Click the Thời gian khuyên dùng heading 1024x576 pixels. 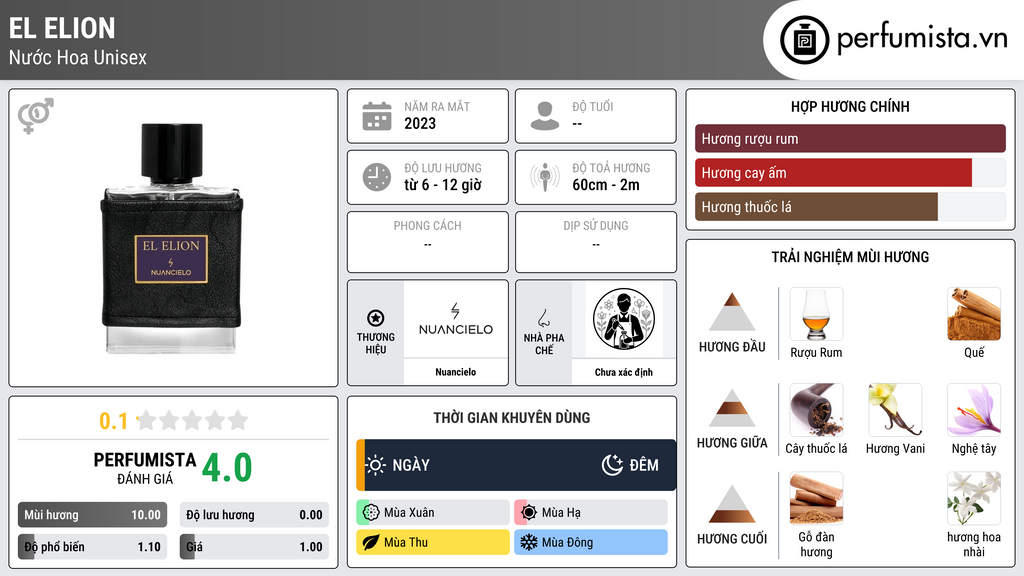511,417
